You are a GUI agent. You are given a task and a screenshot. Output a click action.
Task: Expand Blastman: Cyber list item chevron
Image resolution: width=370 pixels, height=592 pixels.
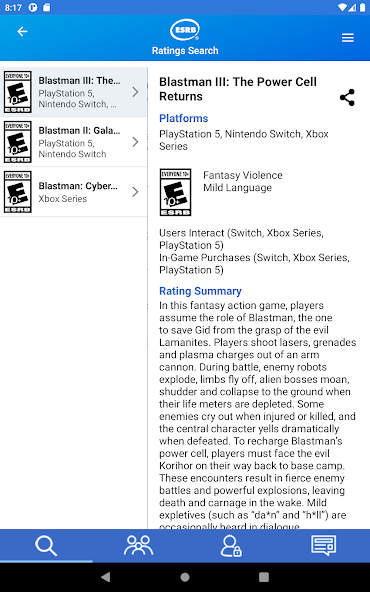pos(136,192)
